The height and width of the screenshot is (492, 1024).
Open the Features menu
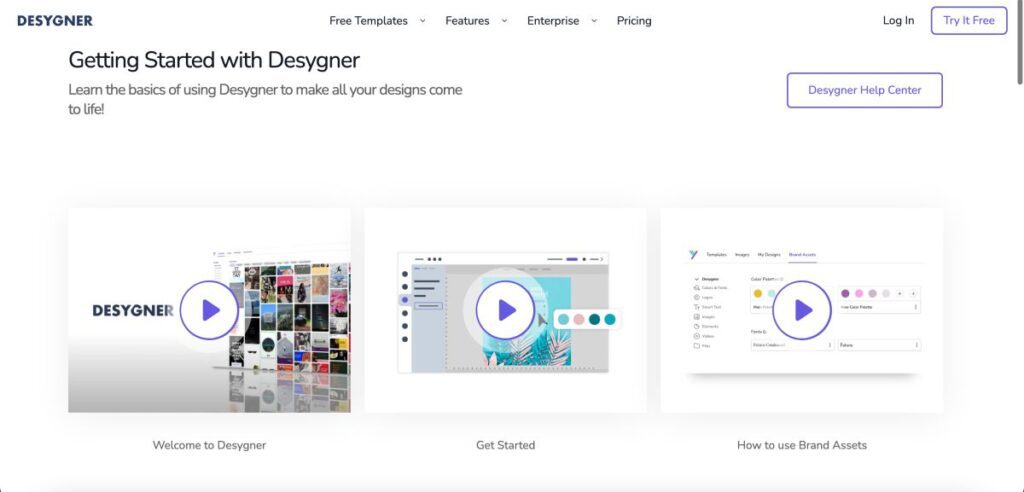pyautogui.click(x=467, y=21)
